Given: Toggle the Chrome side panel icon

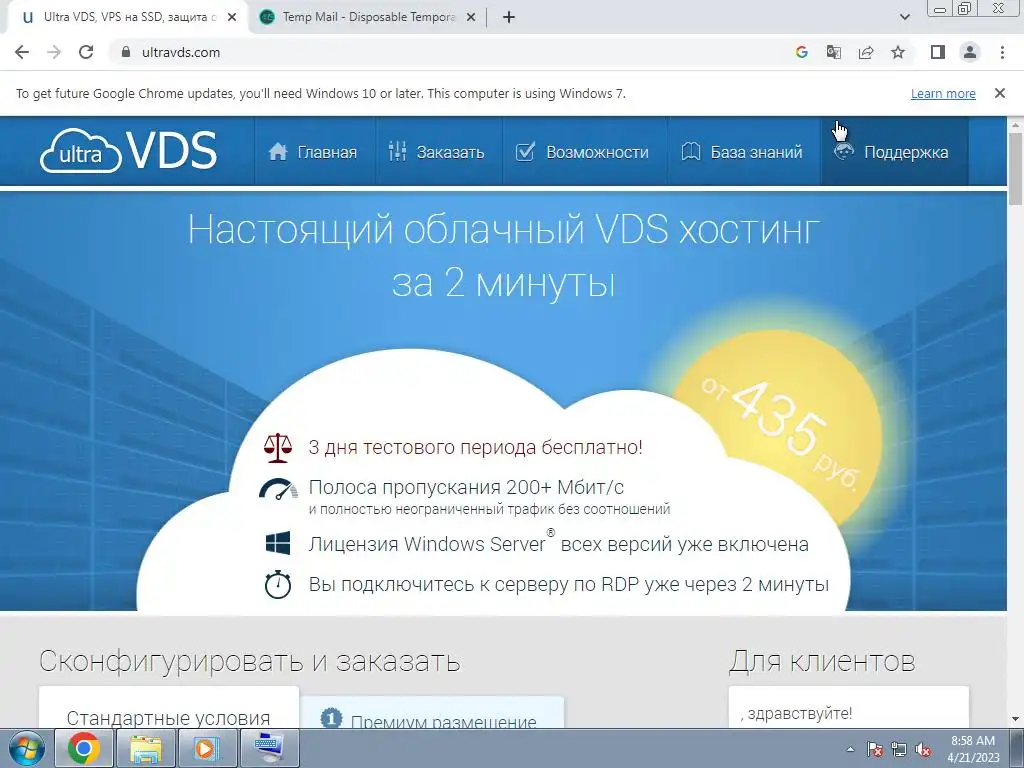Looking at the screenshot, I should pyautogui.click(x=938, y=52).
